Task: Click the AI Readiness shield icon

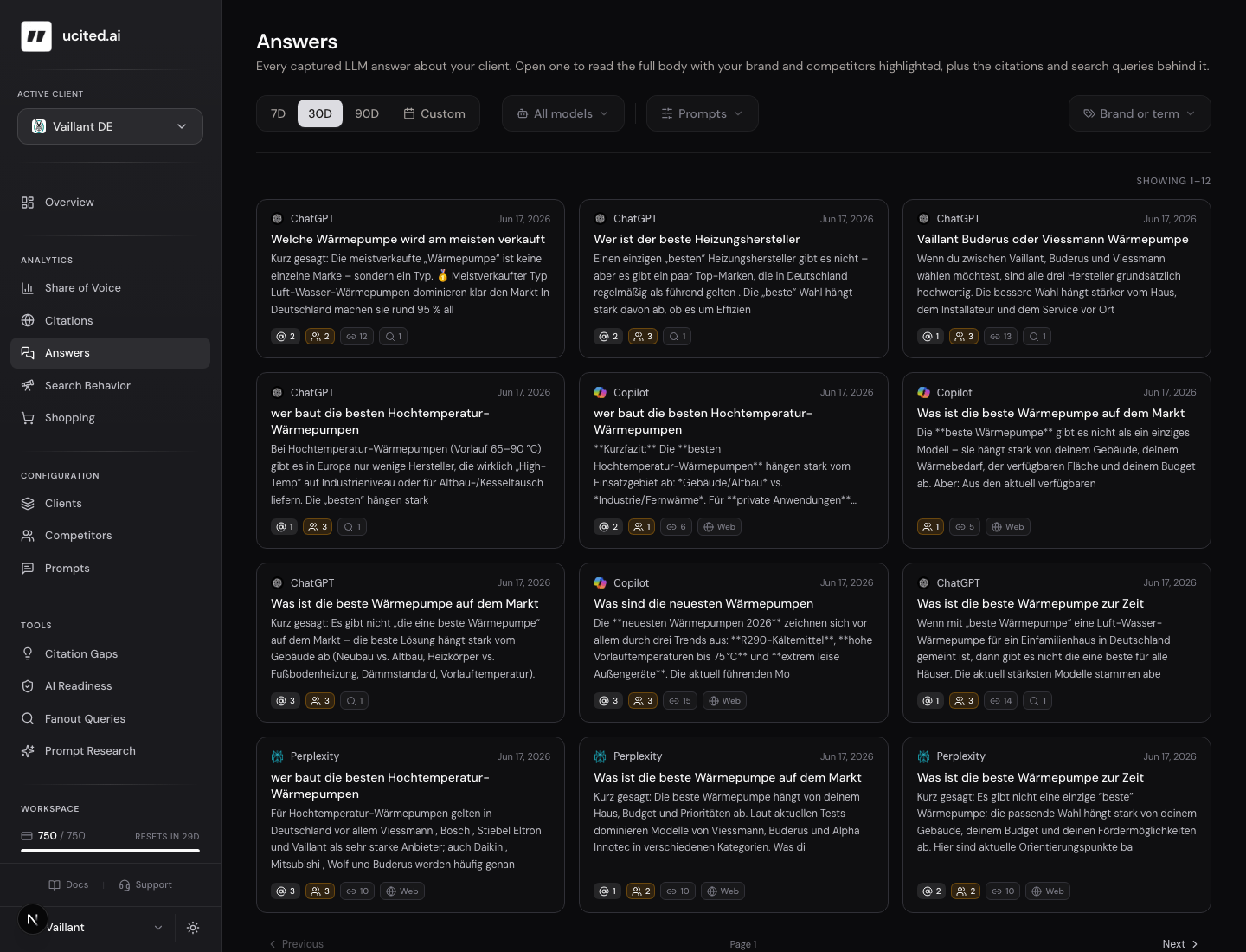Action: (28, 686)
